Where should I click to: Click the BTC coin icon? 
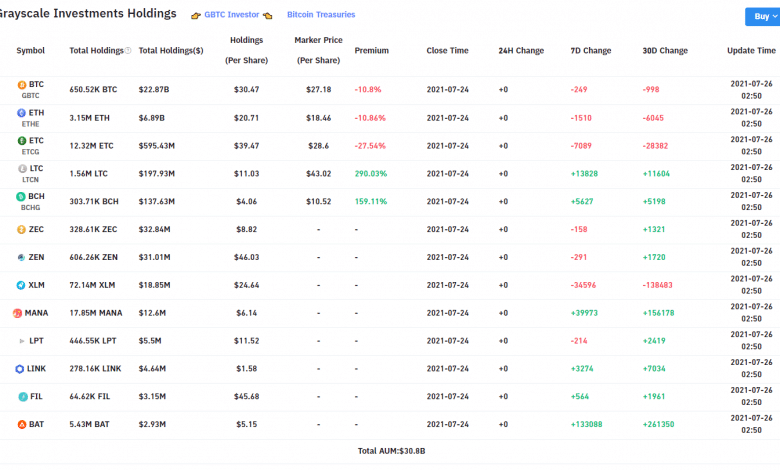pyautogui.click(x=22, y=85)
